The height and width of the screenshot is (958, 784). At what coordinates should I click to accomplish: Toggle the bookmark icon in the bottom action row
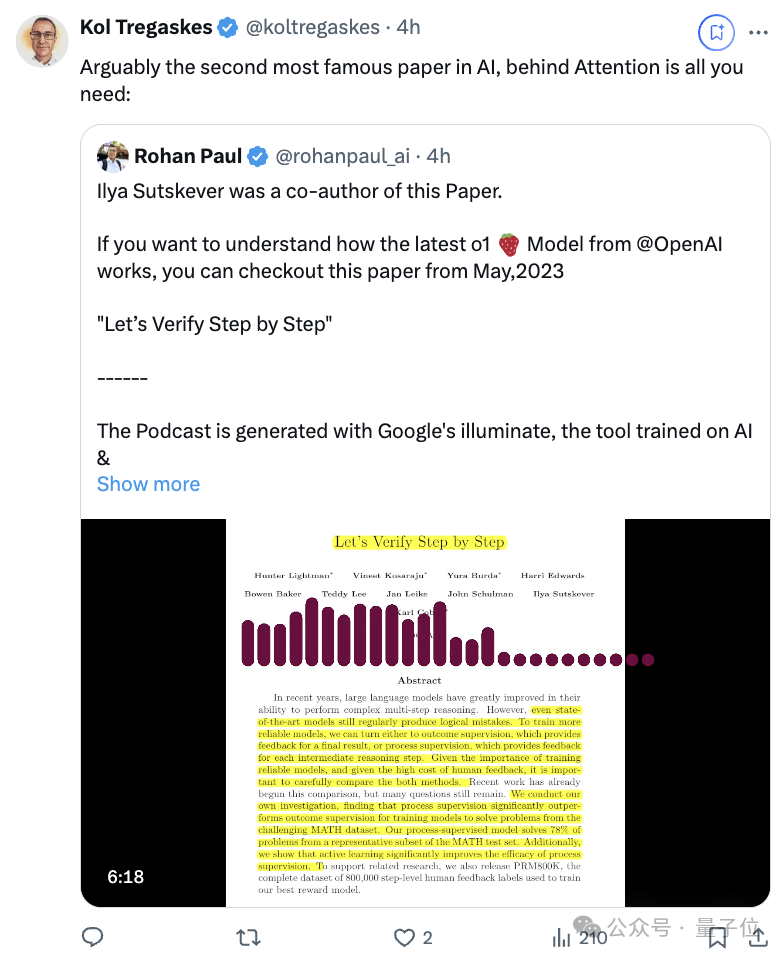[x=717, y=937]
